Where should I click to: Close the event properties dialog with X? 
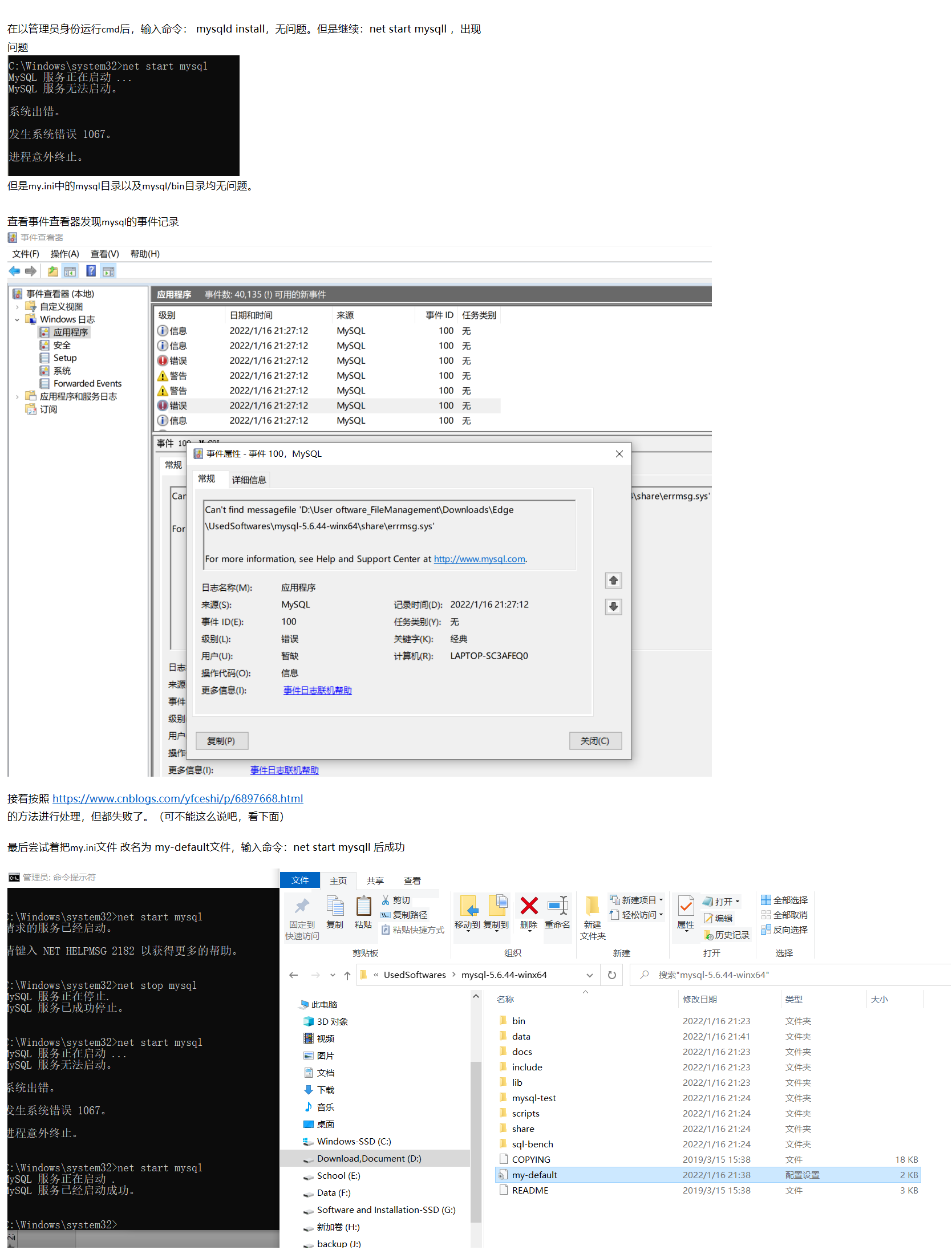pos(619,454)
